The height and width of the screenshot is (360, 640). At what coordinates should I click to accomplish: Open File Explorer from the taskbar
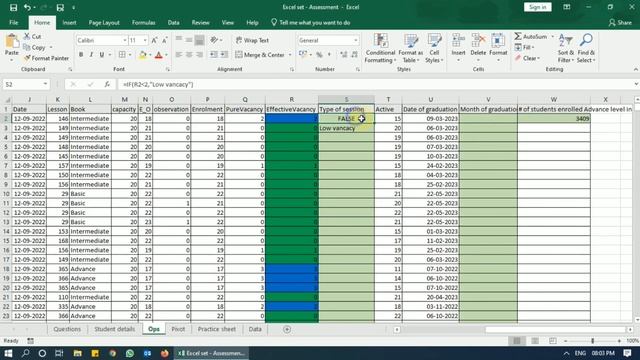coord(78,353)
